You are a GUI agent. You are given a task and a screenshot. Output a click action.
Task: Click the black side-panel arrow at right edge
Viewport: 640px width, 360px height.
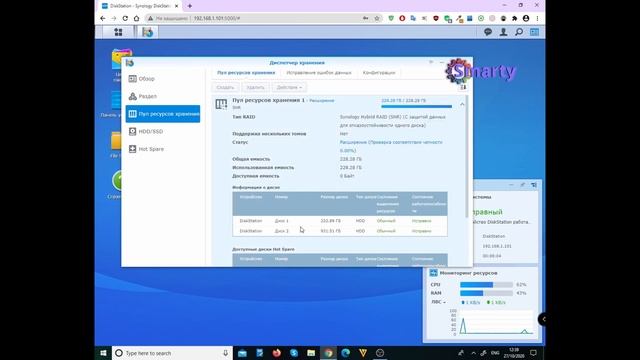point(542,319)
